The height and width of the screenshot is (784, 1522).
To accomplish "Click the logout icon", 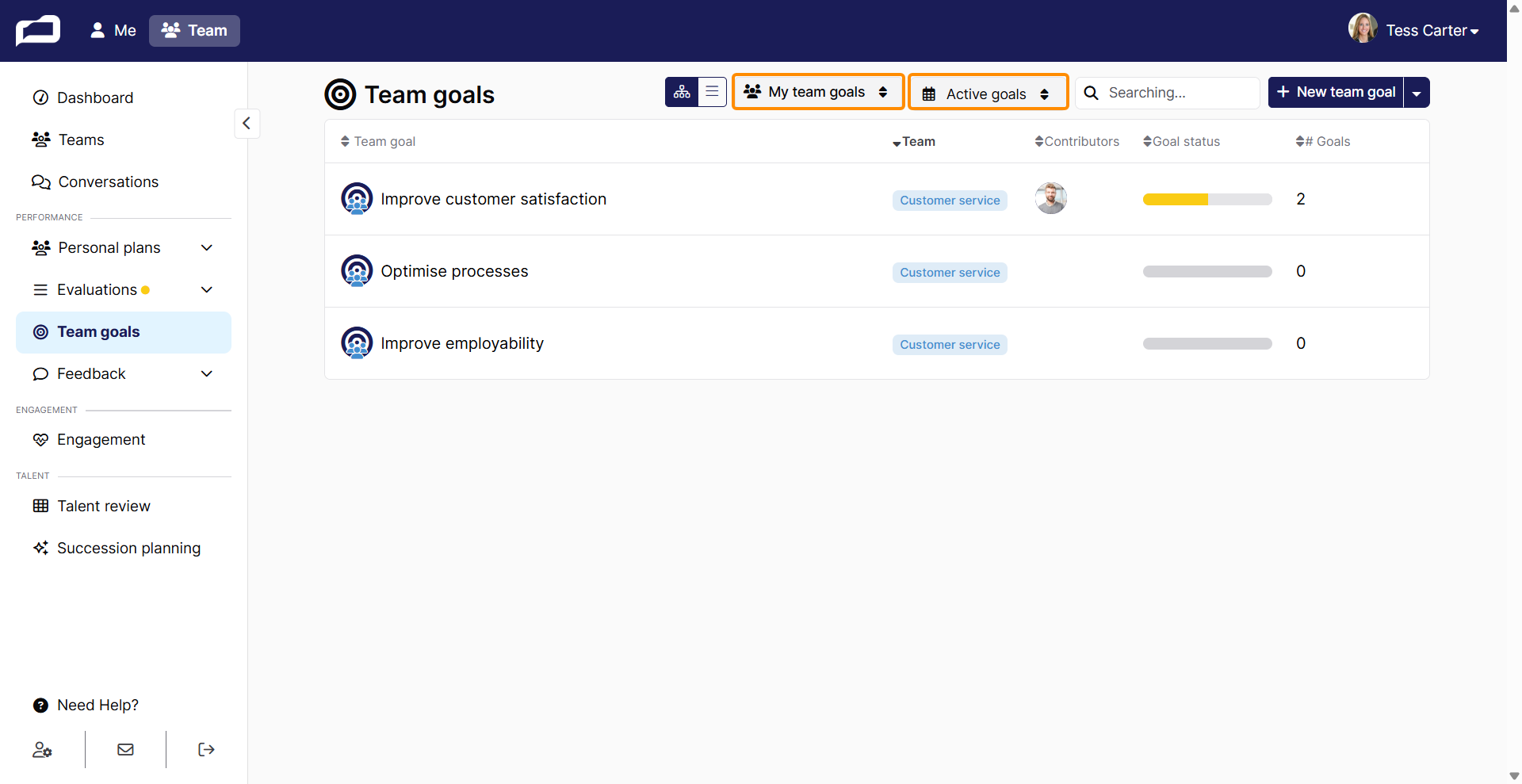I will 206,749.
